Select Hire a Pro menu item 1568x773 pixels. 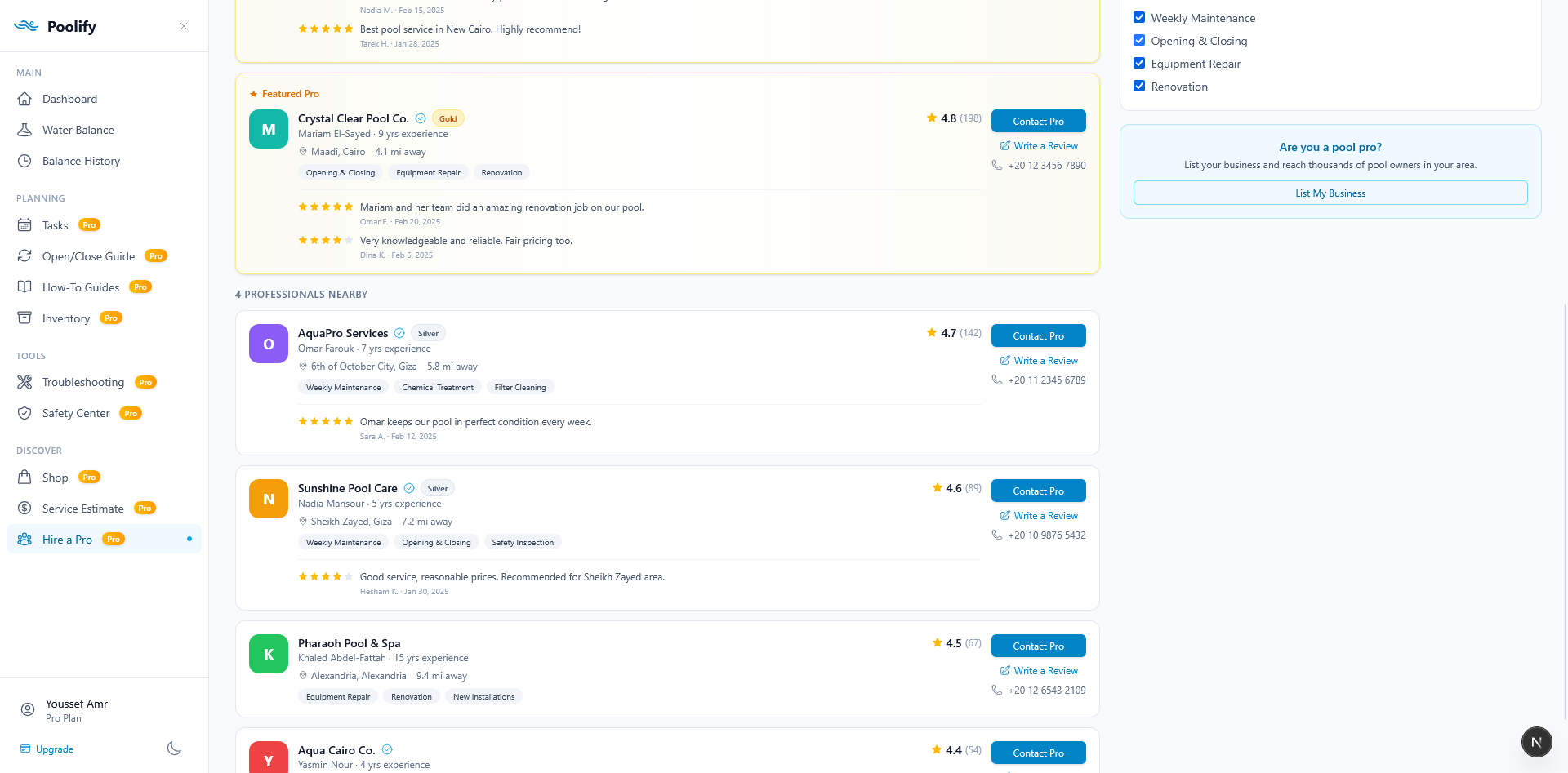tap(104, 540)
